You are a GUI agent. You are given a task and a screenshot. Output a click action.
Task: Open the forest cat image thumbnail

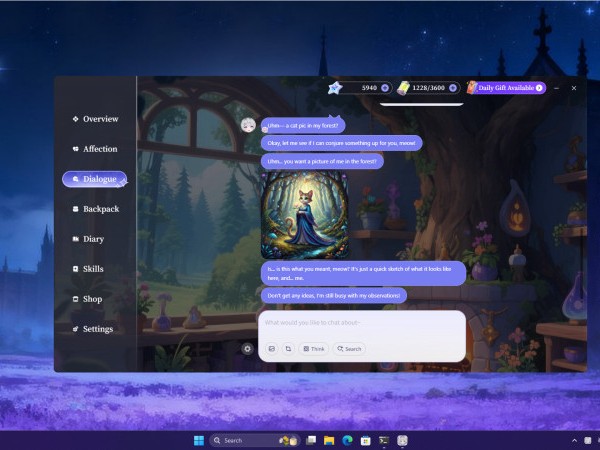tap(305, 215)
